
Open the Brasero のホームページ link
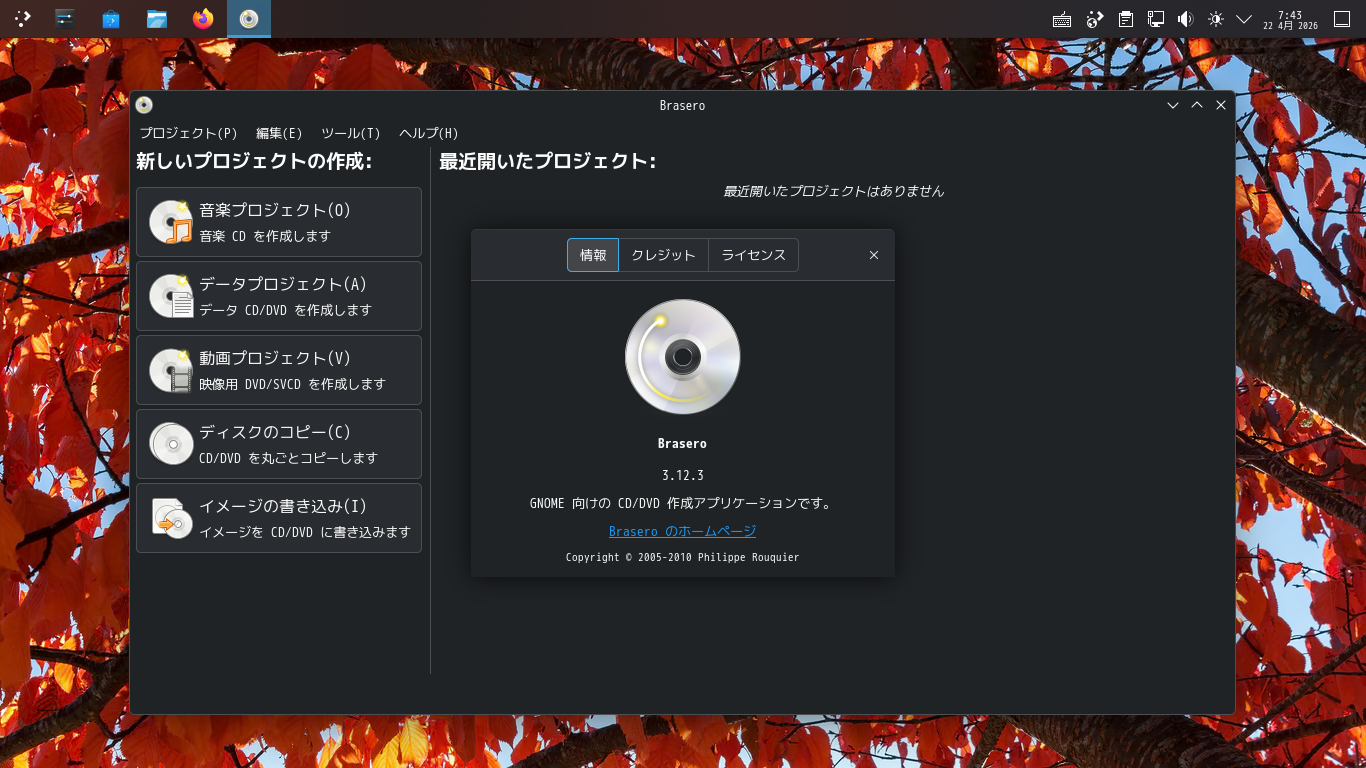coord(683,531)
